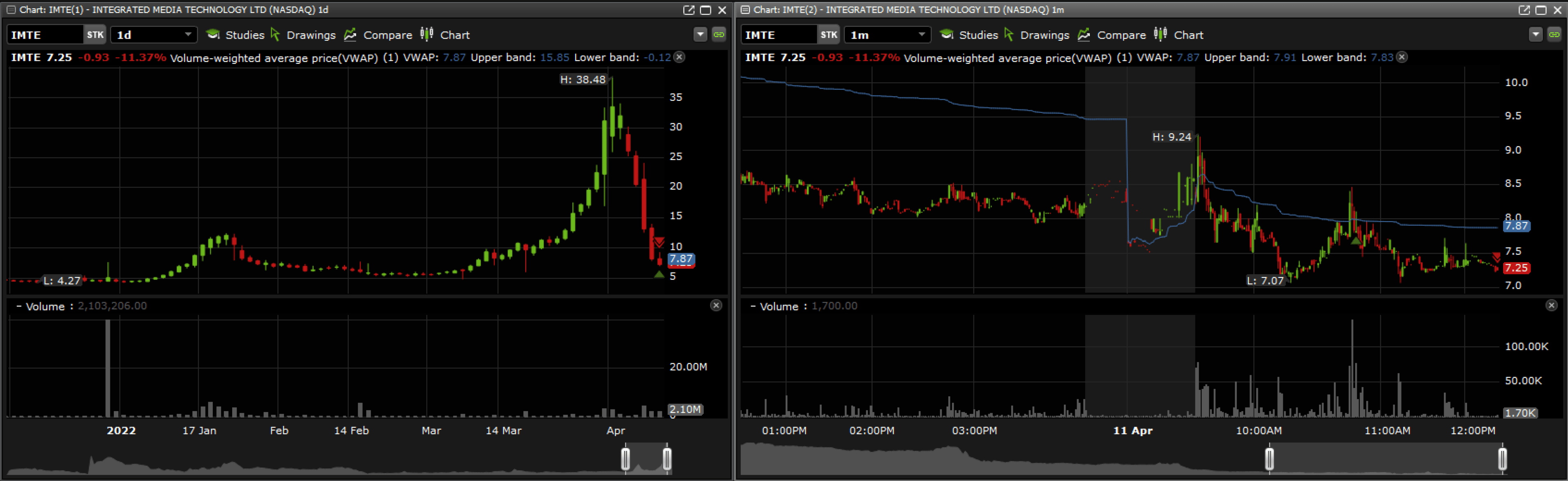Pop out the IMTE(1) chart window
This screenshot has height=481, width=1568.
point(688,10)
